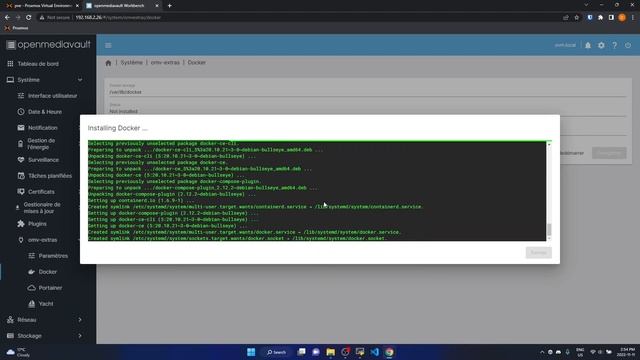Image resolution: width=640 pixels, height=360 pixels.
Task: Click the Paramètres sliders icon under omv-extras
Action: (31, 256)
